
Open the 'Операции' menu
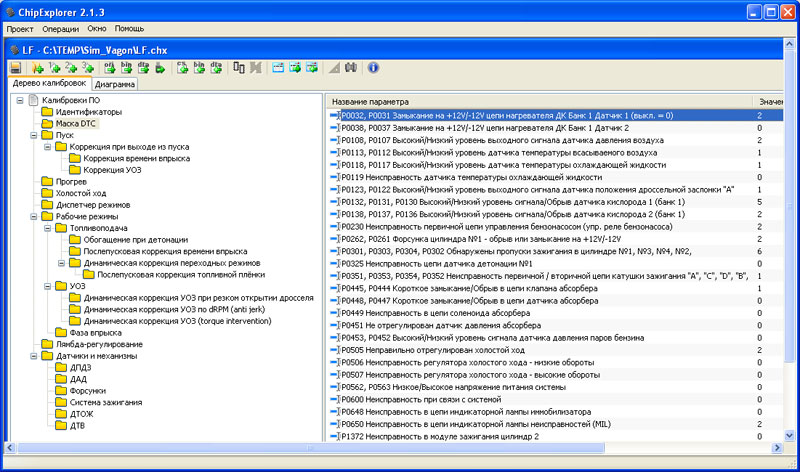pyautogui.click(x=61, y=30)
